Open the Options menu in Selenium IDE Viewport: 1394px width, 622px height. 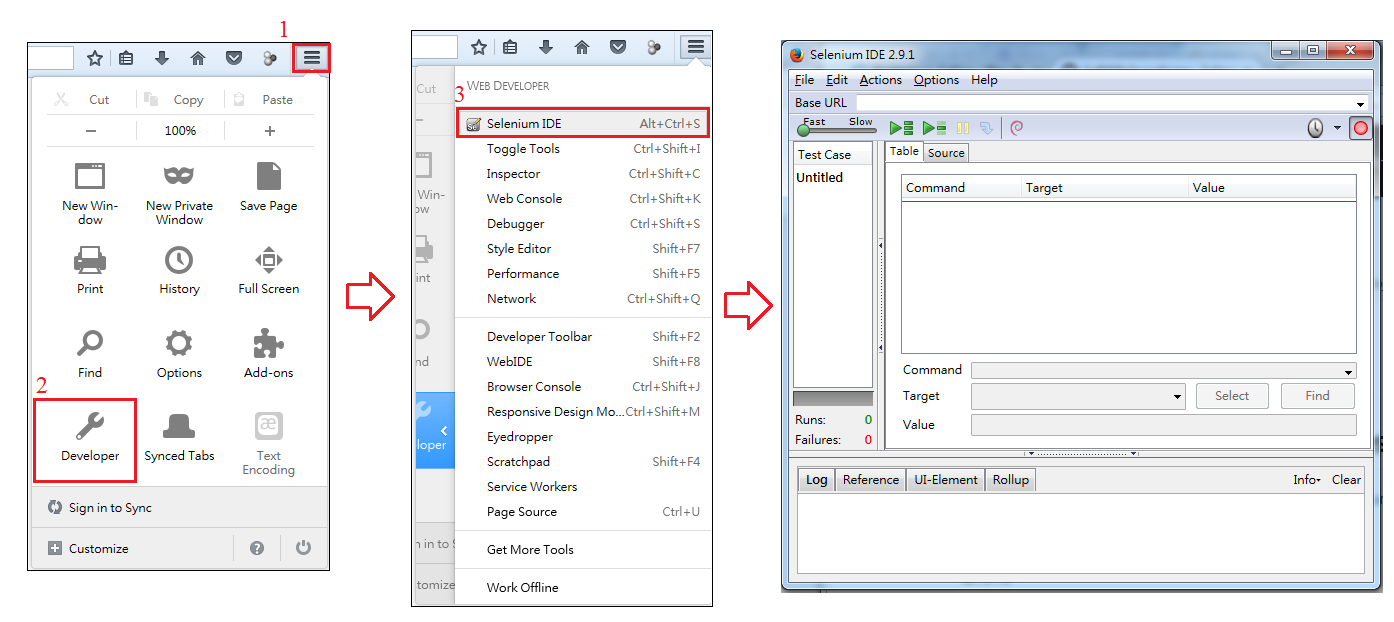pyautogui.click(x=936, y=80)
